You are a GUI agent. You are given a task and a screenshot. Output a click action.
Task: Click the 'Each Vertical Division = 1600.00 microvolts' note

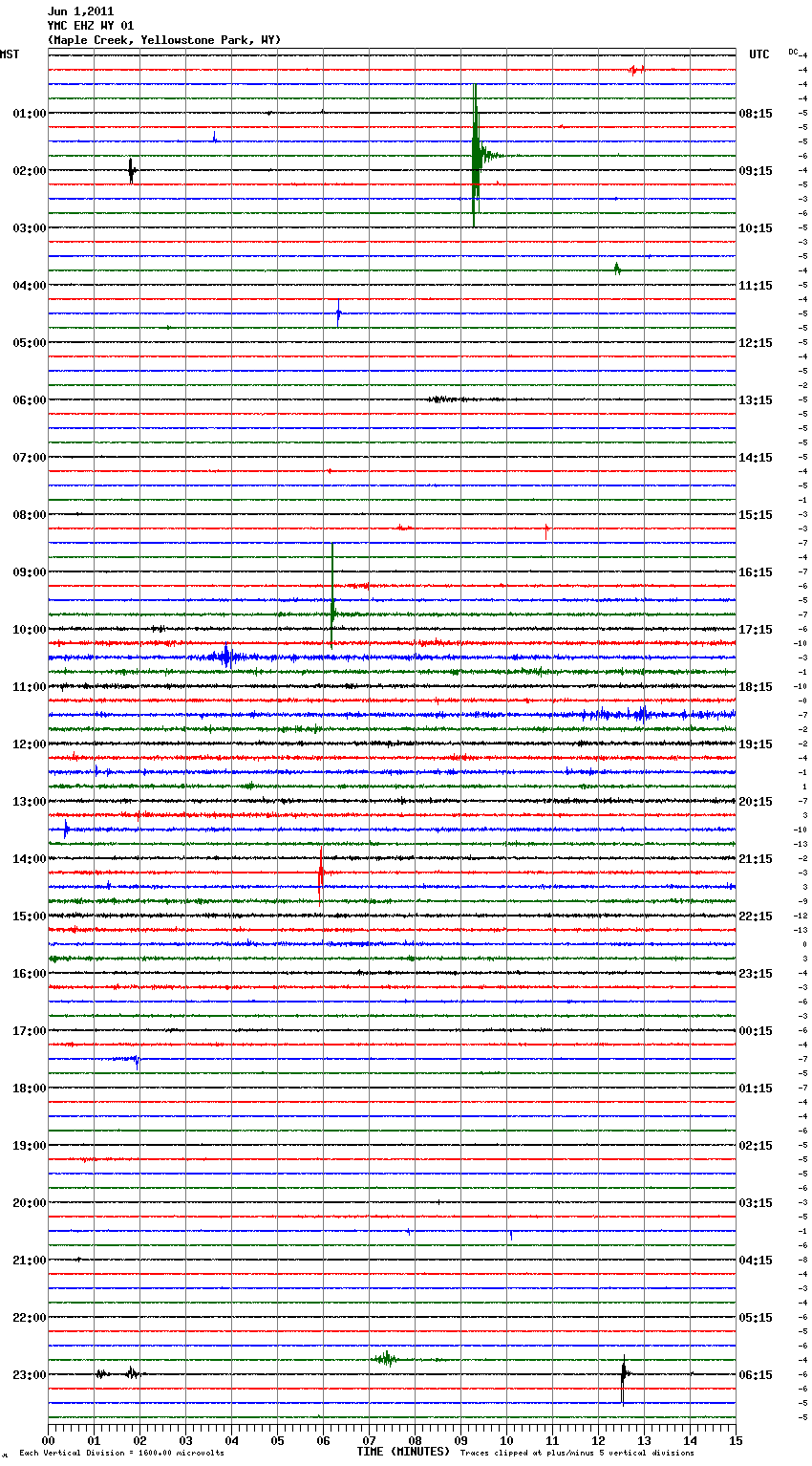[x=121, y=1454]
